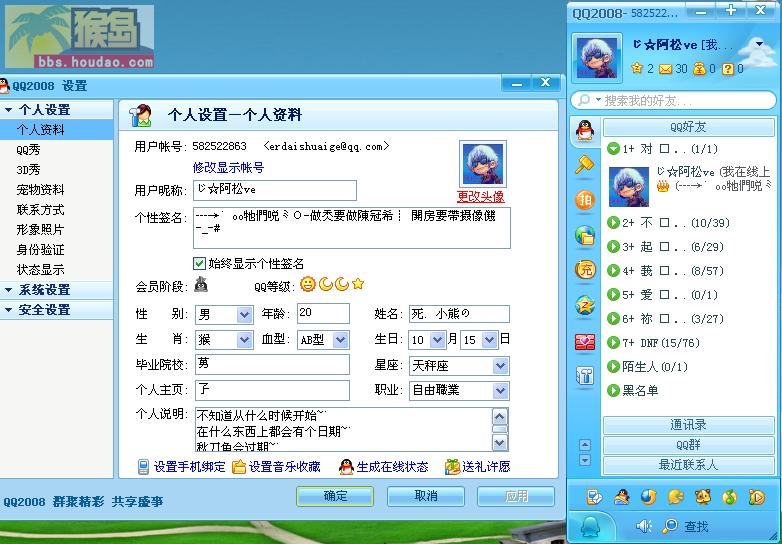Open the media play icon in bottom toolbar

click(757, 497)
